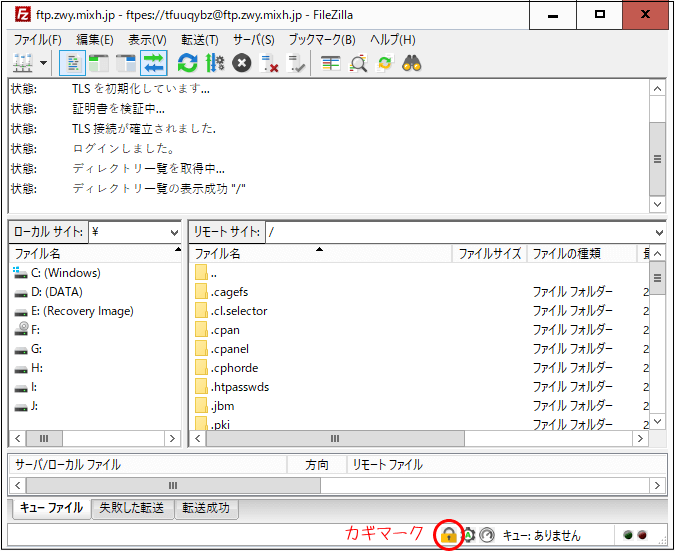Open Site Manager dropdown arrow
Image resolution: width=675 pixels, height=551 pixels.
[x=43, y=64]
